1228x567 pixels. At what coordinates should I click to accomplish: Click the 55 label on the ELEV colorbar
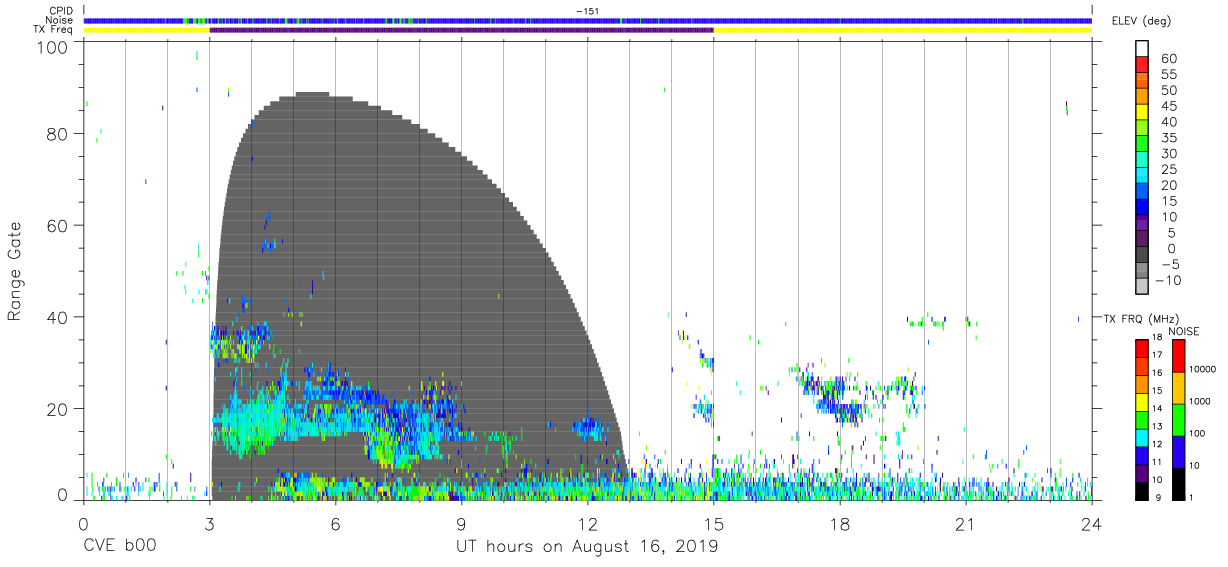(x=1167, y=75)
